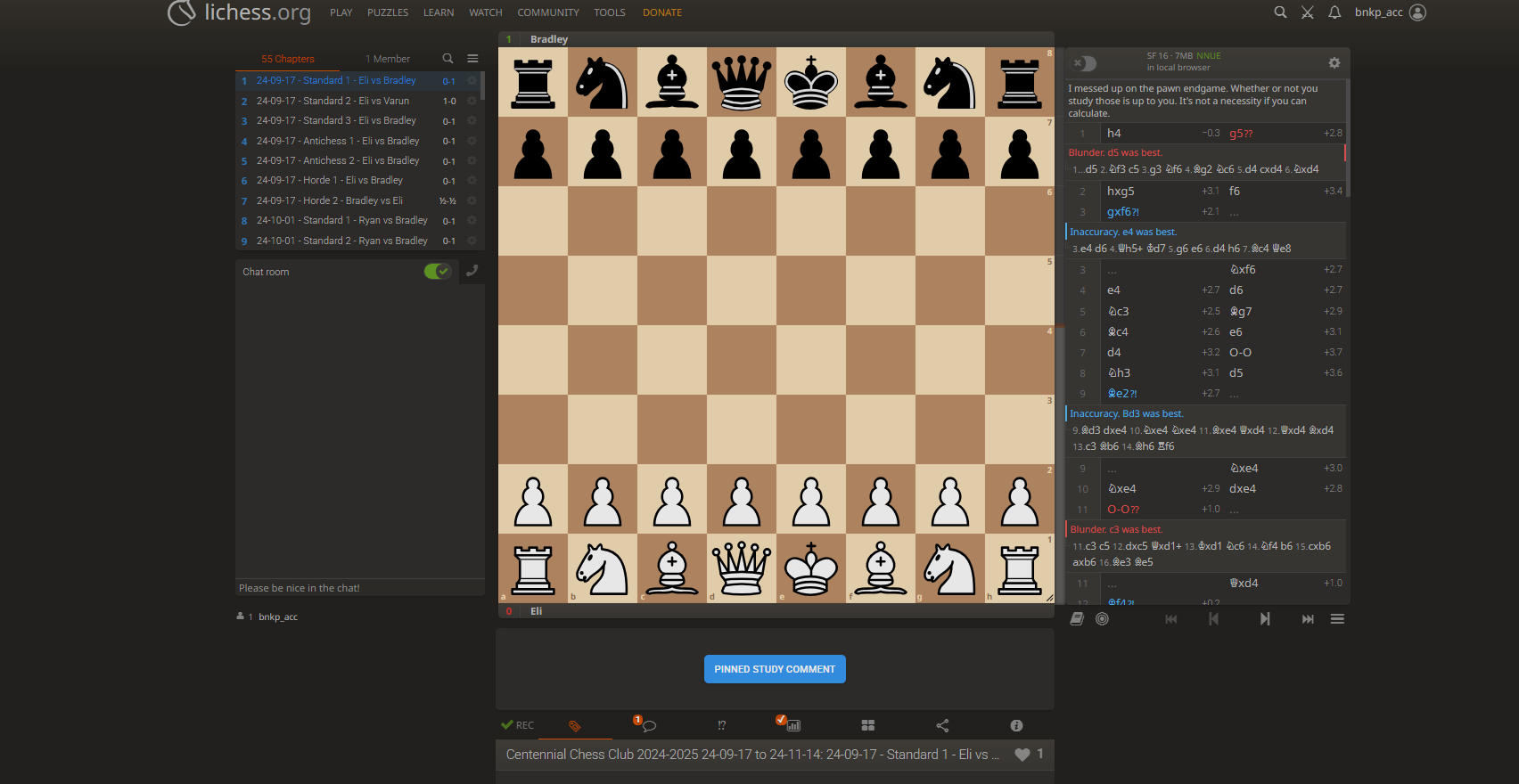Switch to the 55 Chapters tab
This screenshot has height=784, width=1519.
287,59
